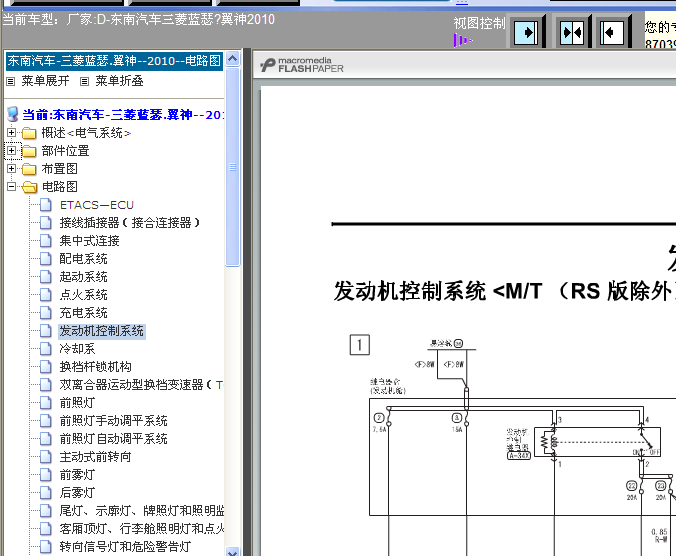
Task: Select the 电路图 folder label
Action: click(x=59, y=187)
